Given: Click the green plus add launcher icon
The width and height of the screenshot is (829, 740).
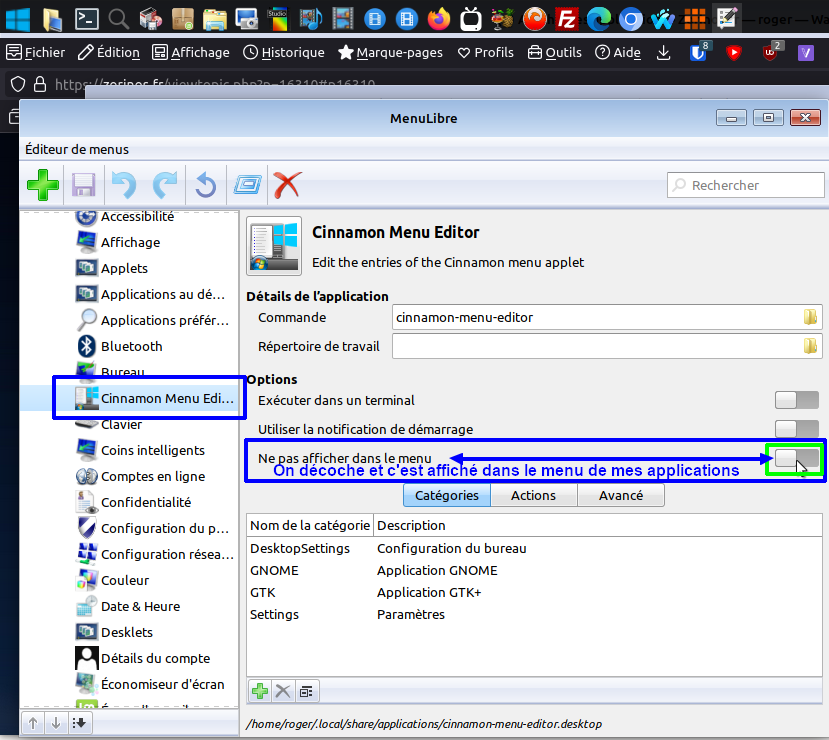Looking at the screenshot, I should point(43,185).
